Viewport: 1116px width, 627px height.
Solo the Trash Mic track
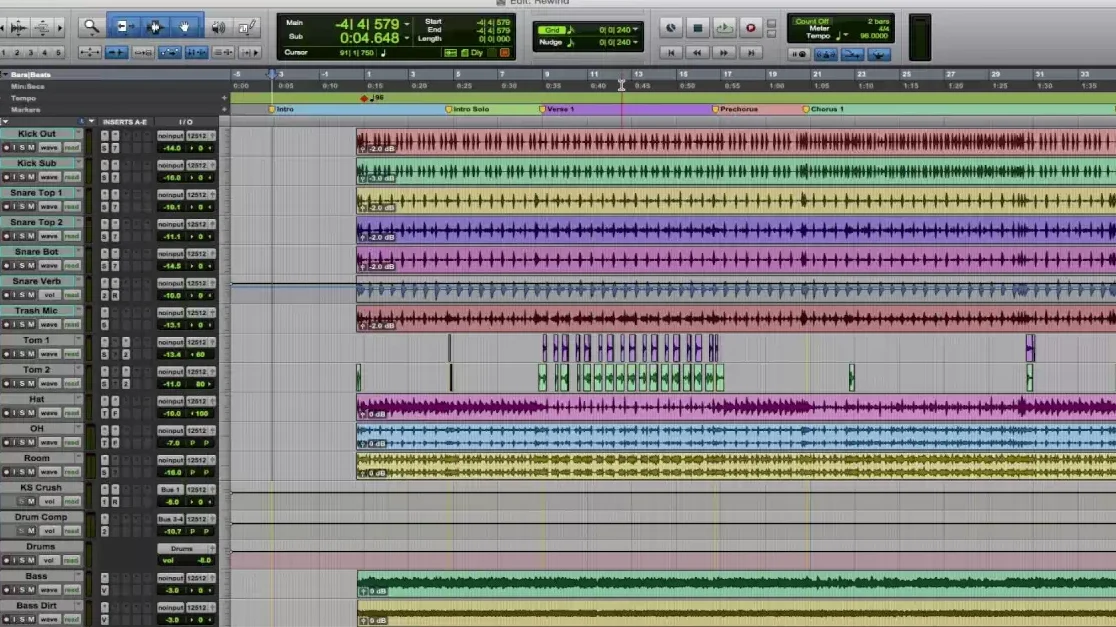tap(22, 325)
